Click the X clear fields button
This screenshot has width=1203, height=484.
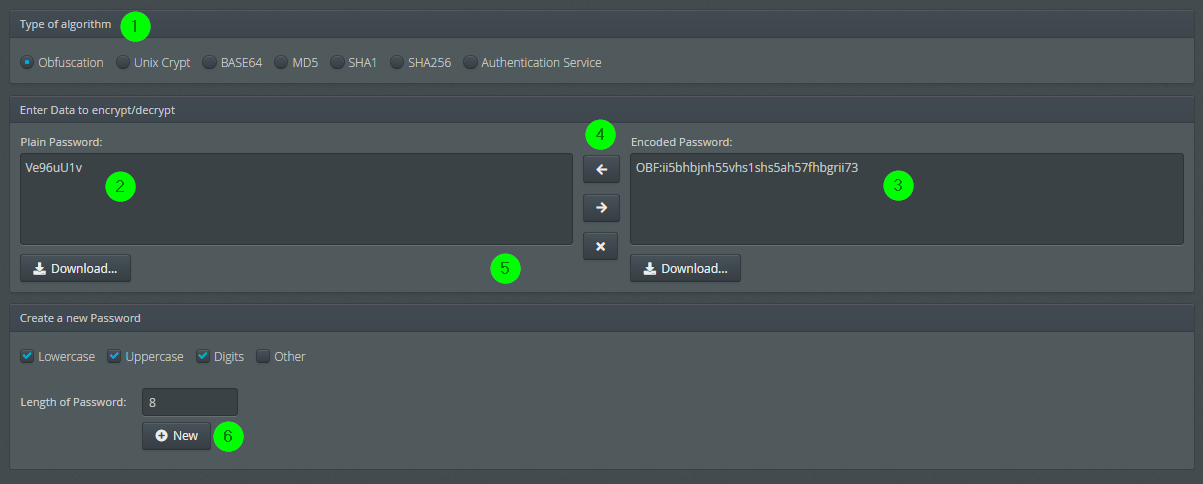[601, 246]
